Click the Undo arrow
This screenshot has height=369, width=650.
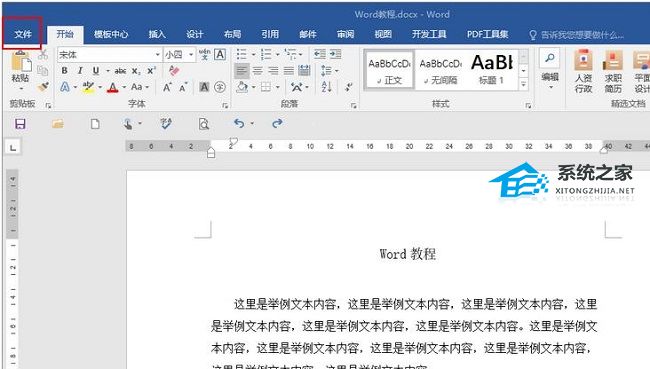[x=239, y=124]
